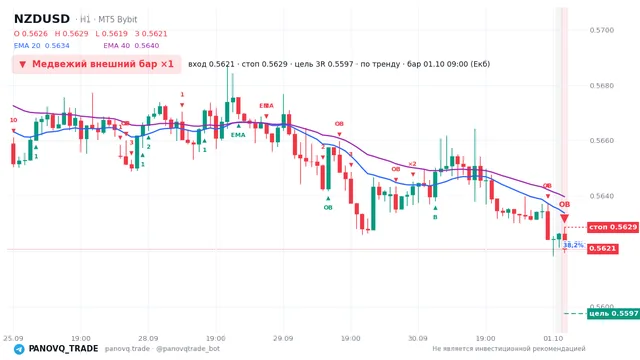Click the стоп 0.5629 price tag
The image size is (640, 360).
click(613, 227)
